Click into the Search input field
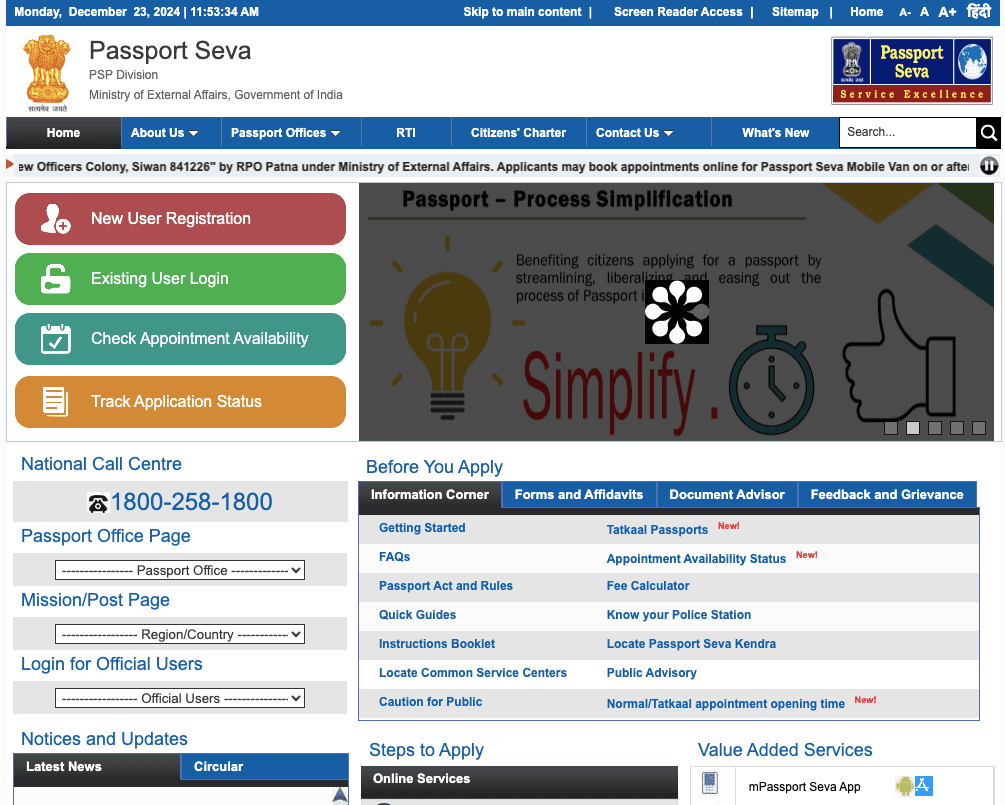This screenshot has height=805, width=1005. click(908, 133)
